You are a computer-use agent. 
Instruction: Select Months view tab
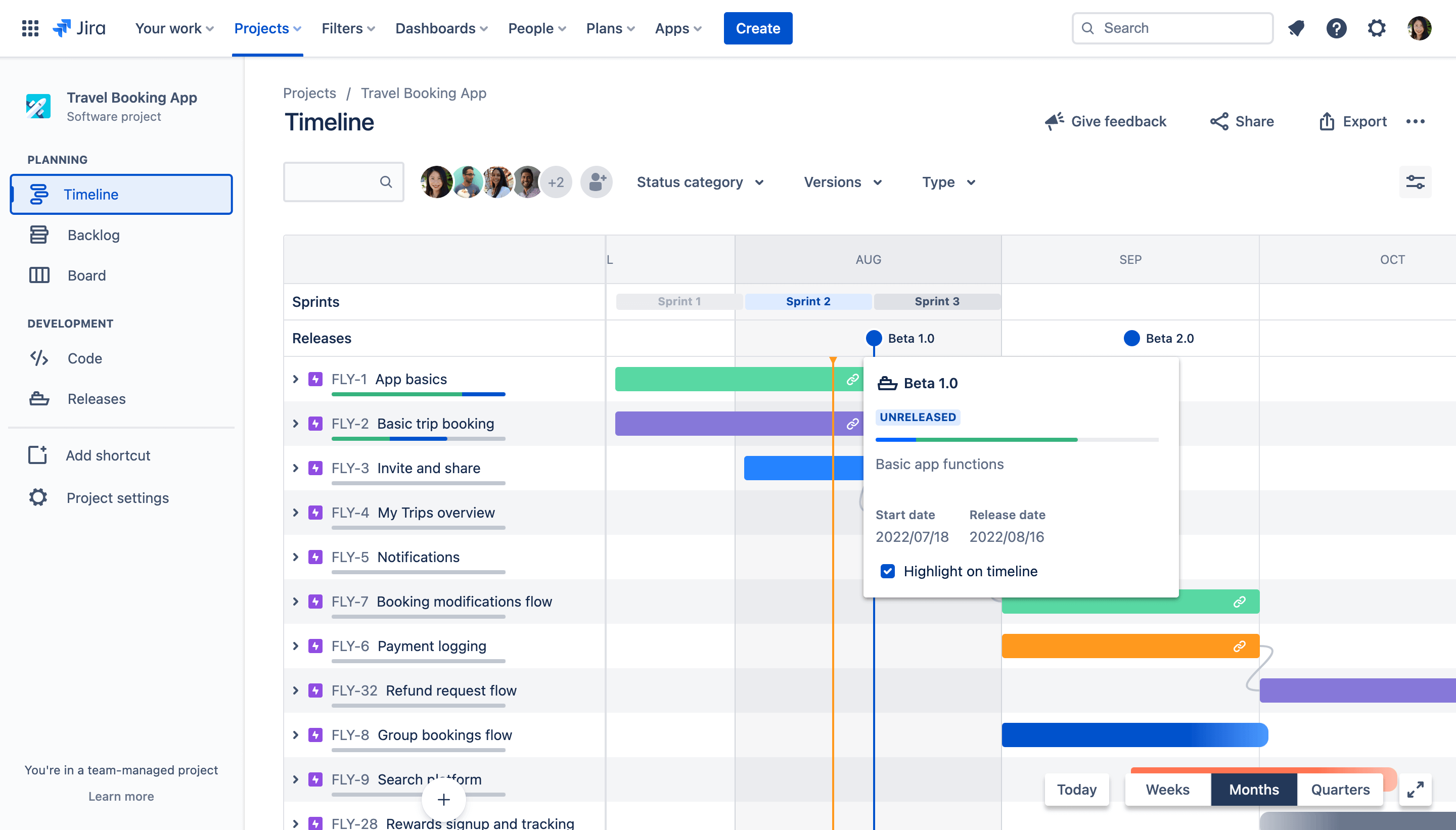coord(1254,789)
